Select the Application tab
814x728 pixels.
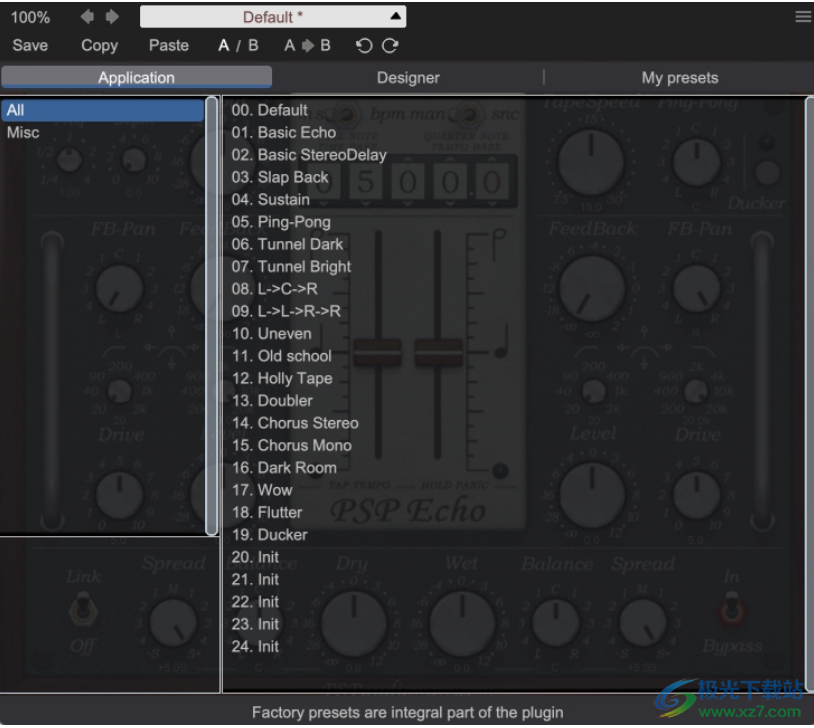click(x=136, y=77)
